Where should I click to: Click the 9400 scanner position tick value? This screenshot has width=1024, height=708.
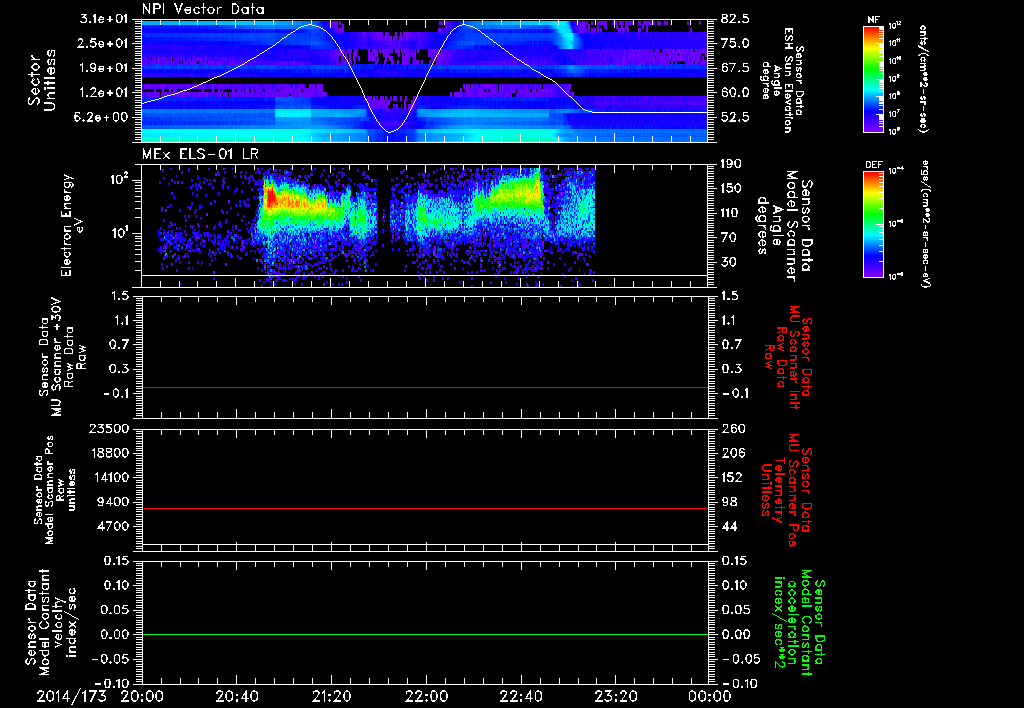[x=112, y=502]
